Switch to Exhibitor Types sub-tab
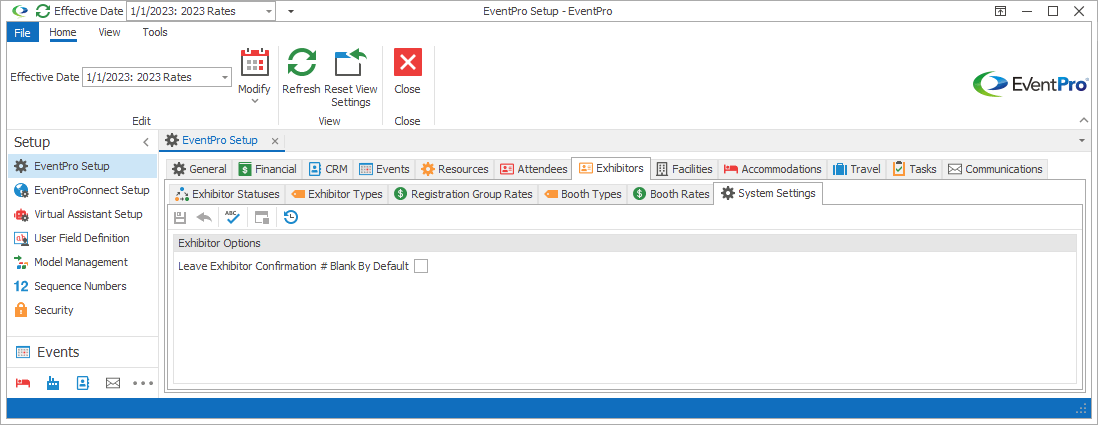This screenshot has height=425, width=1098. 336,194
